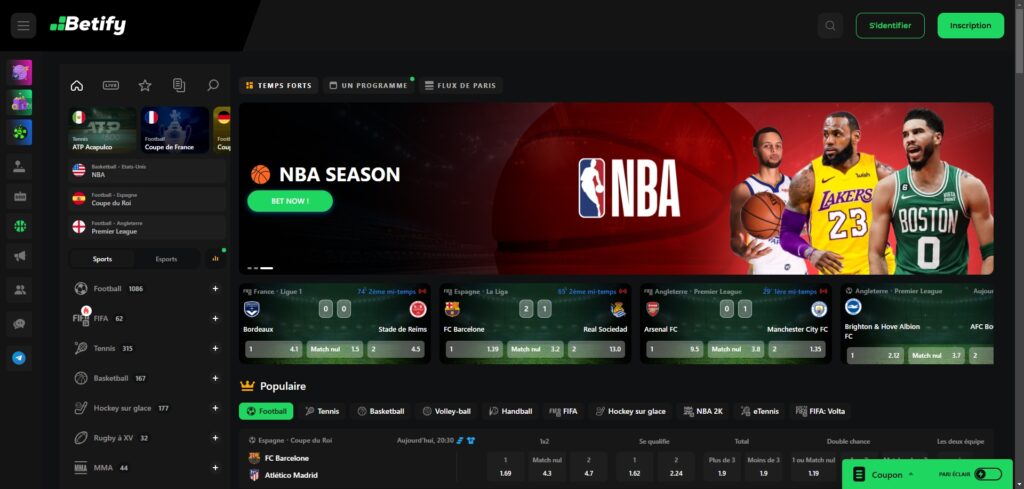Expand the Coupon bet slip
1024x489 pixels.
(886, 475)
